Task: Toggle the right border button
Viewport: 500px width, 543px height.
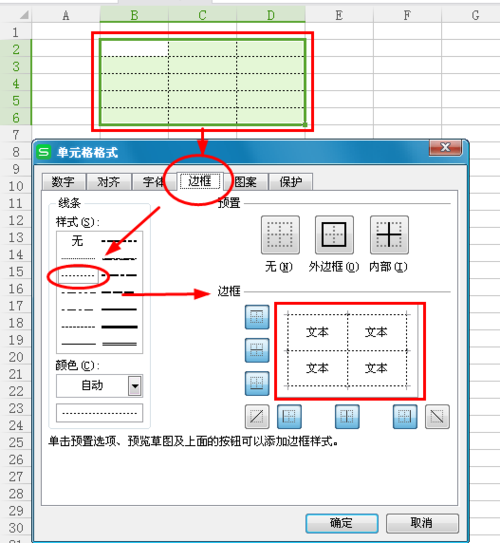Action: 405,417
